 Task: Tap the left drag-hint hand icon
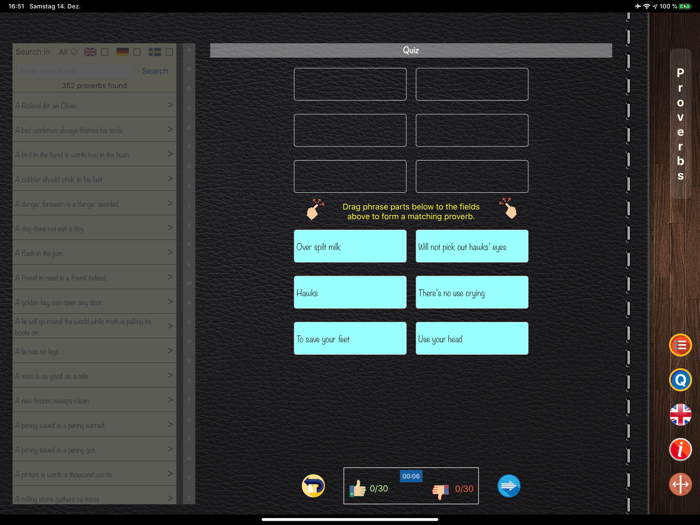(315, 209)
